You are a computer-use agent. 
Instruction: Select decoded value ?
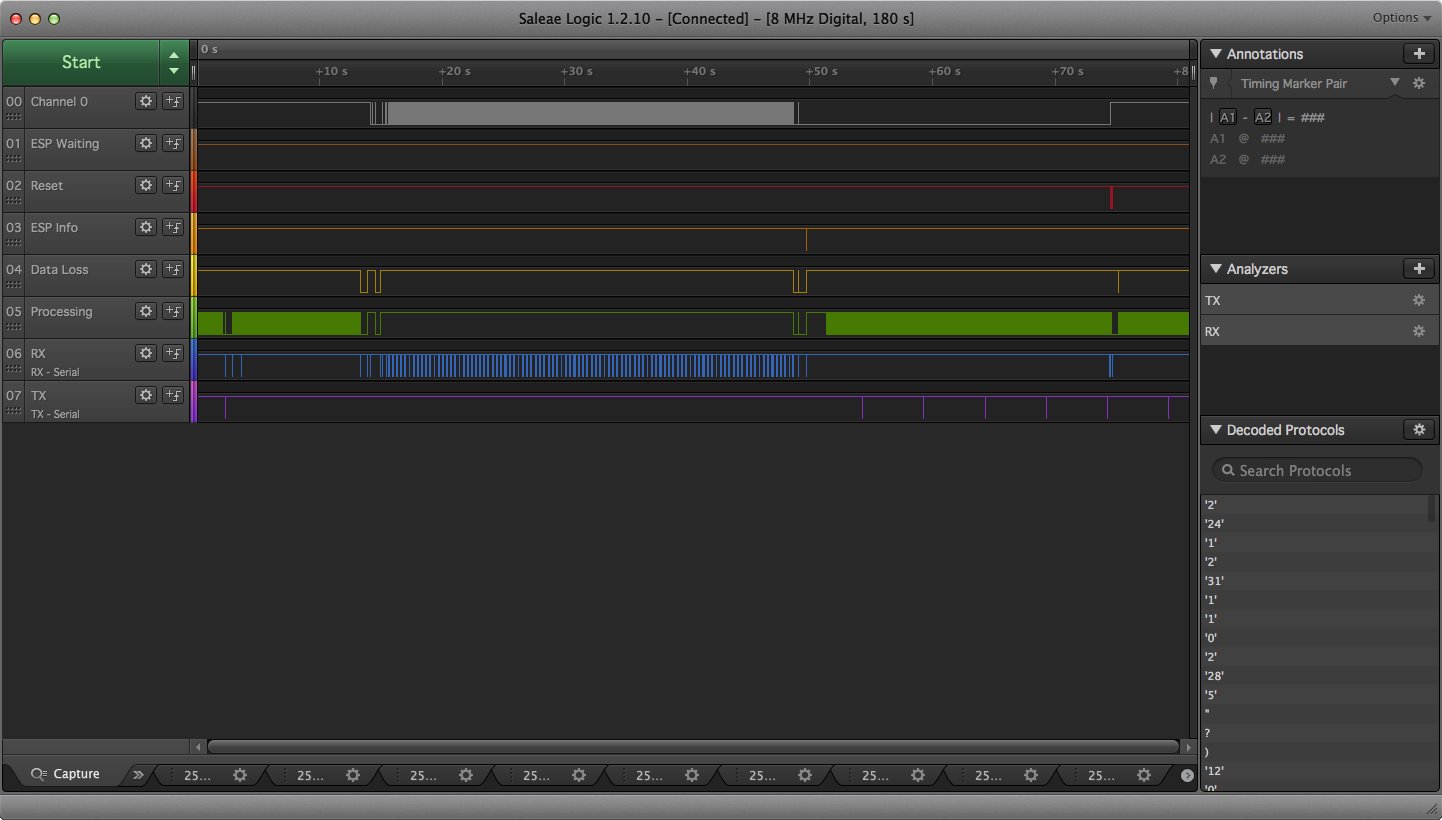pyautogui.click(x=1207, y=733)
